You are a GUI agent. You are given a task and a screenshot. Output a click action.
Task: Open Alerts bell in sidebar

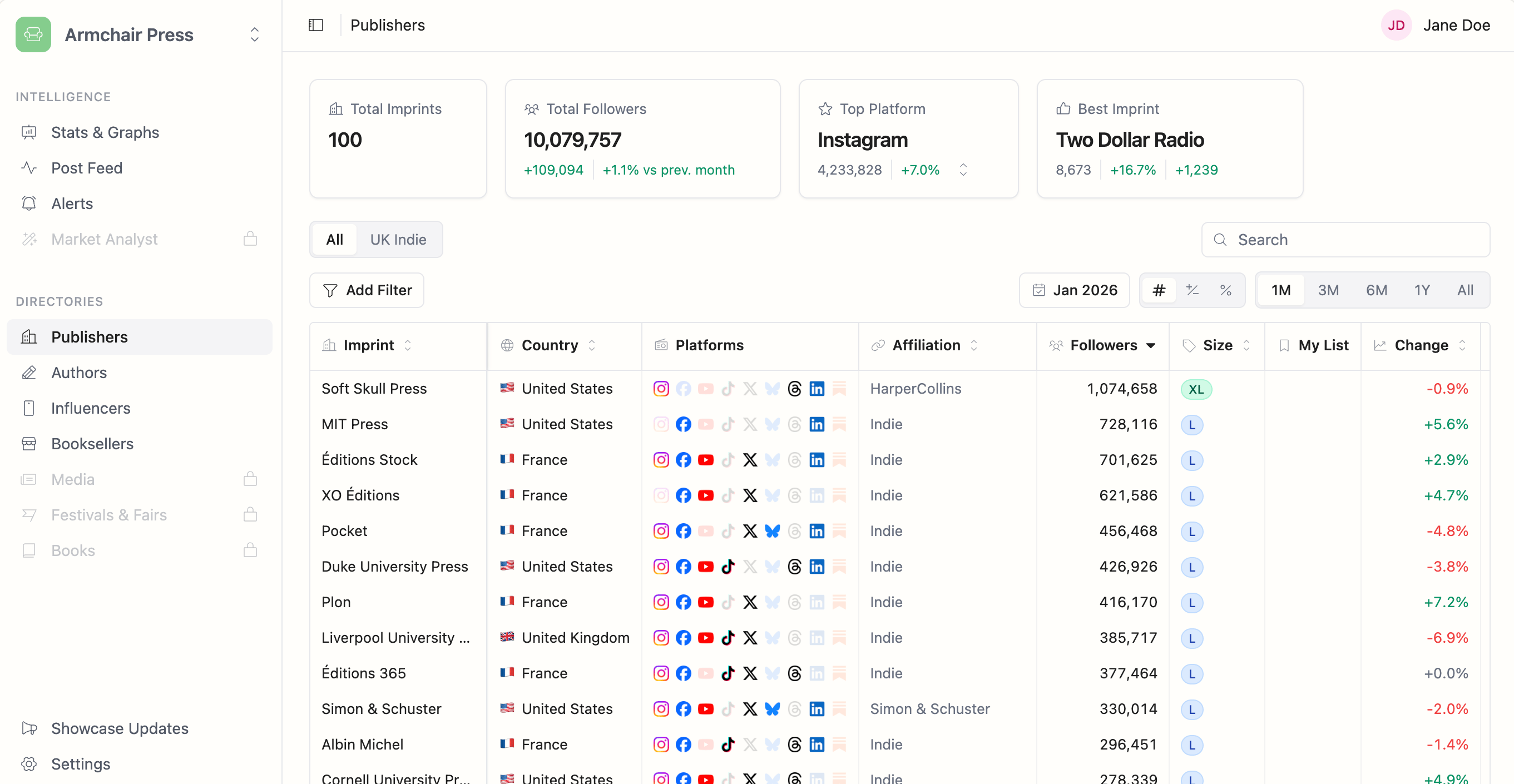point(72,204)
